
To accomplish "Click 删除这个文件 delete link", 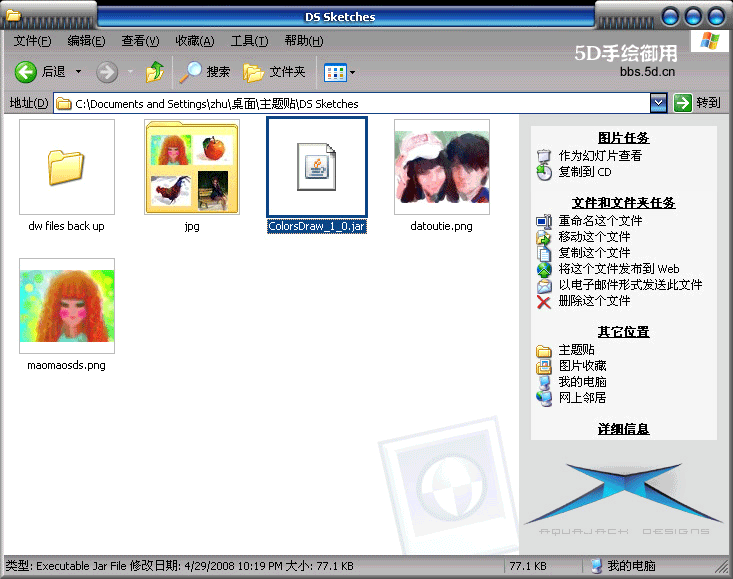I will 594,300.
